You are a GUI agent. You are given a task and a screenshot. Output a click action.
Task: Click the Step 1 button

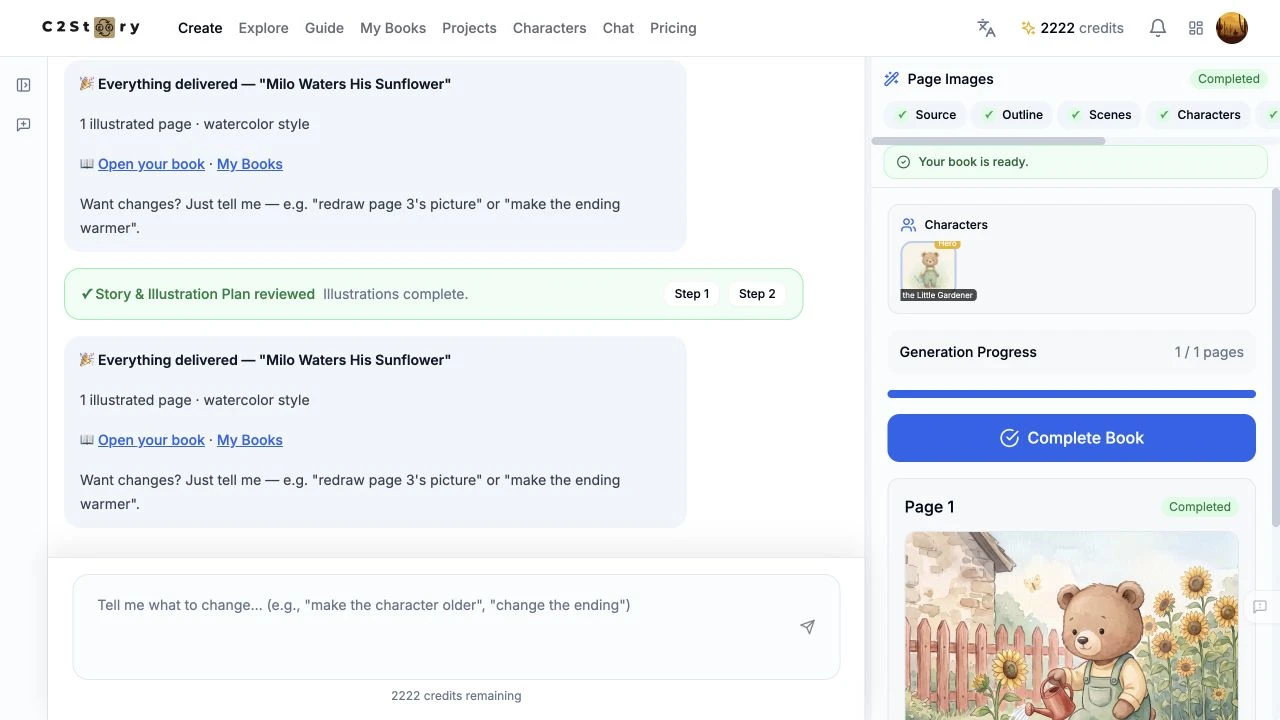[x=692, y=294]
